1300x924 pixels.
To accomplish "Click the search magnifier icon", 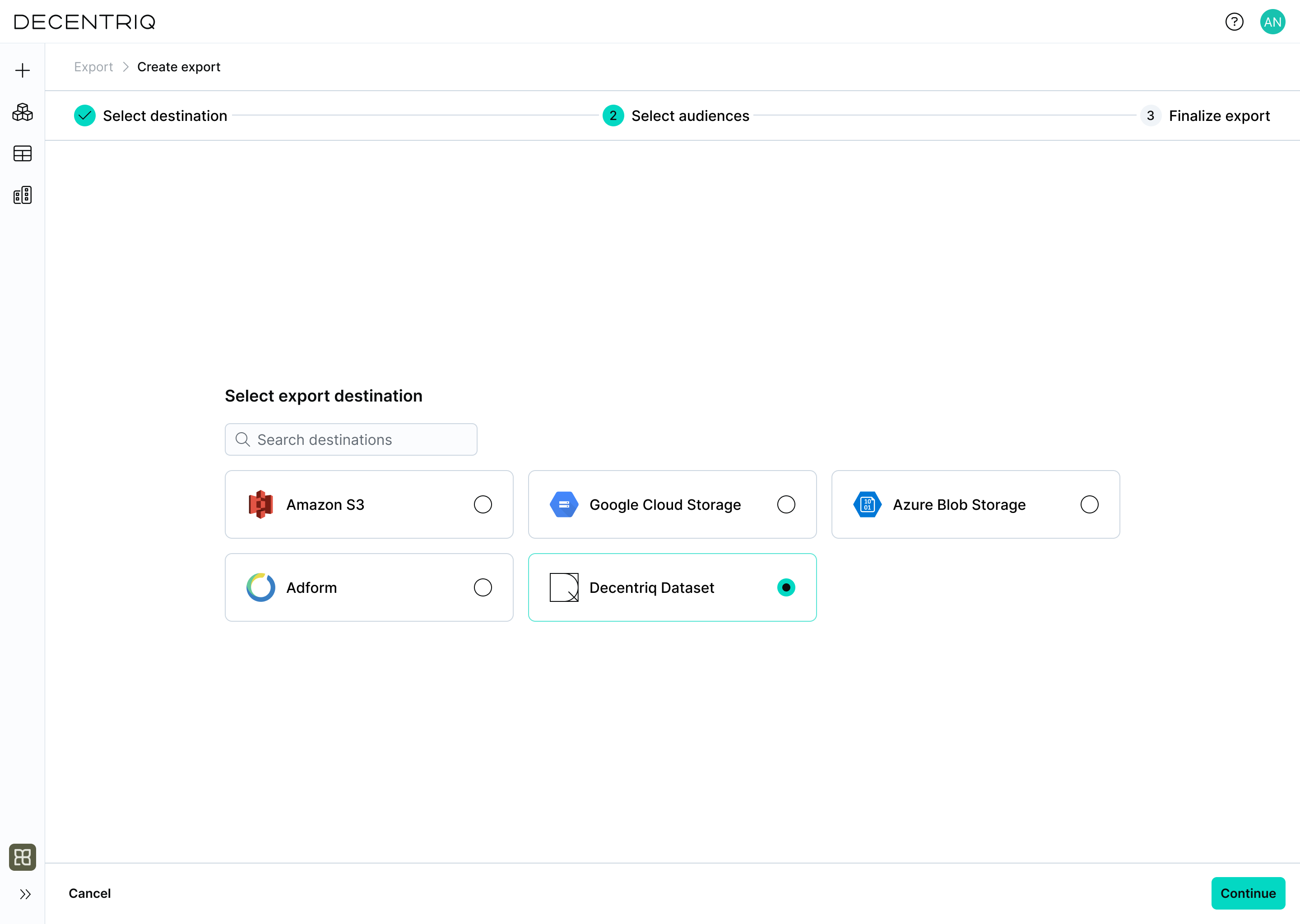I will pyautogui.click(x=242, y=439).
